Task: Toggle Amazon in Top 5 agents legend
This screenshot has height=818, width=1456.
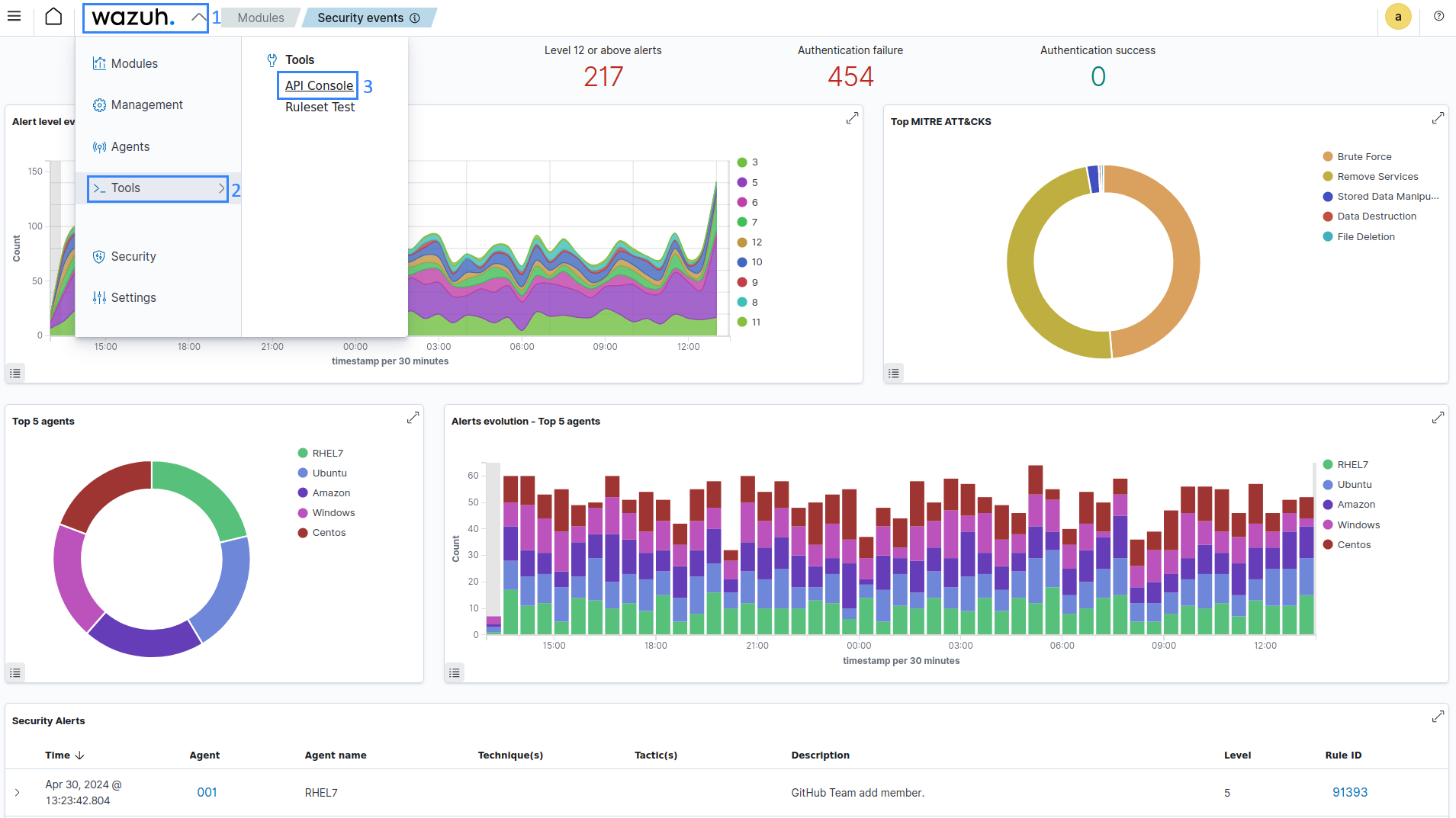Action: pos(324,492)
